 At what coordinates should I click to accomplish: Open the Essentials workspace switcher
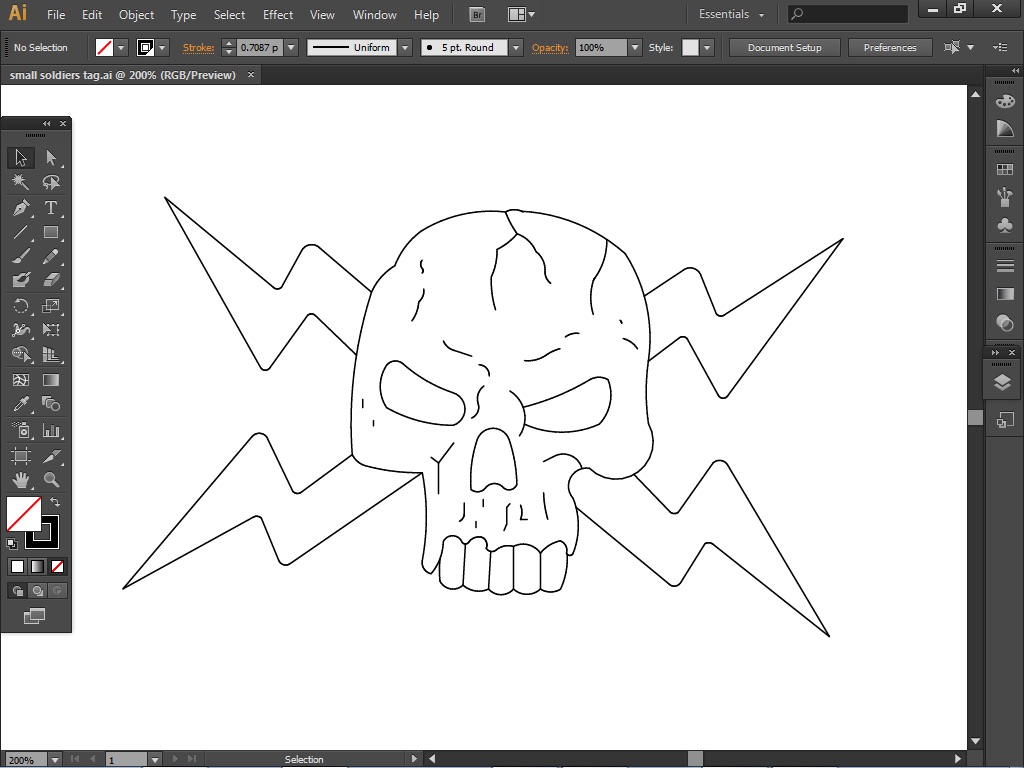[731, 14]
